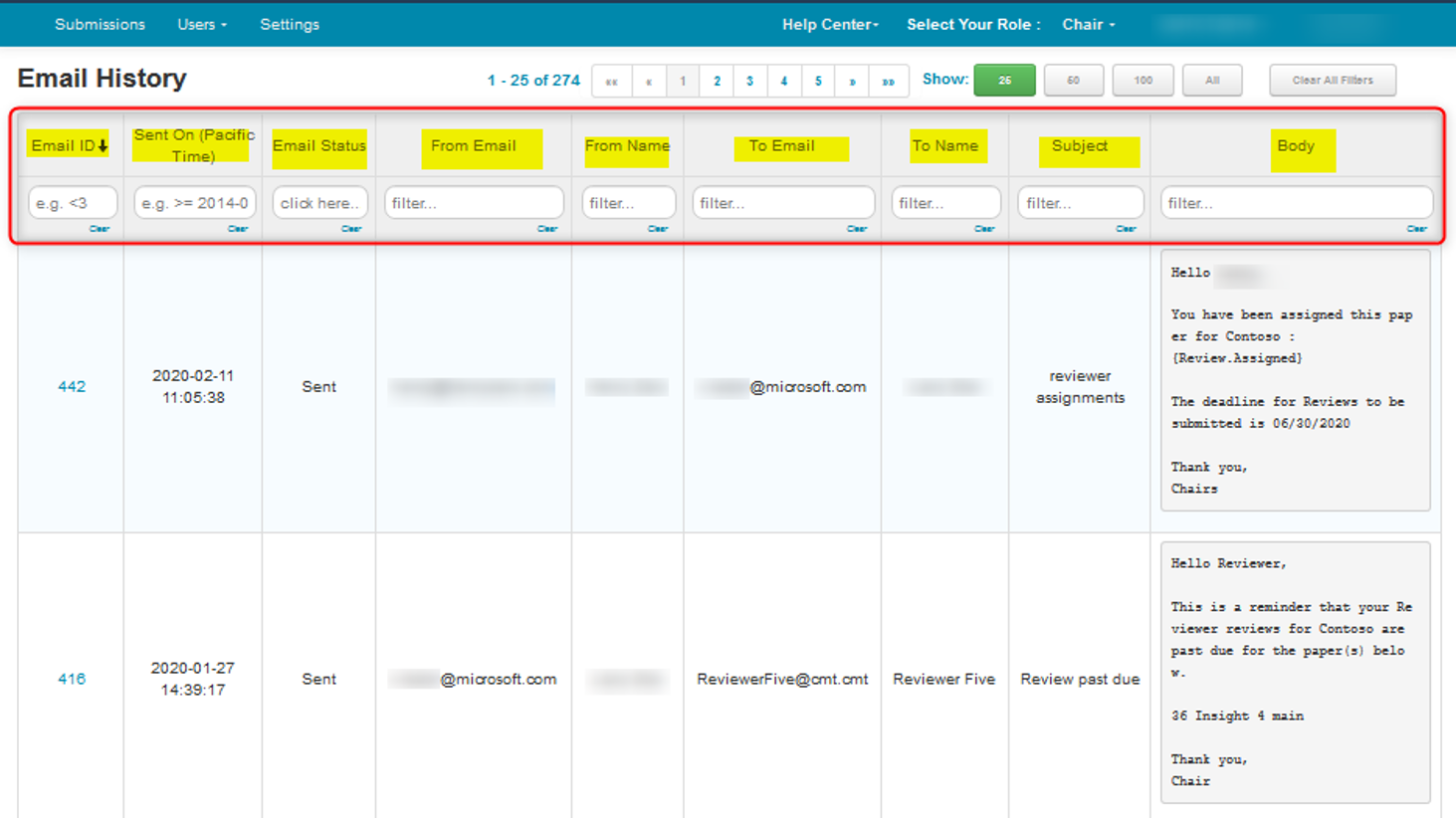Sort by Email ID column header
The height and width of the screenshot is (818, 1456).
coord(69,145)
